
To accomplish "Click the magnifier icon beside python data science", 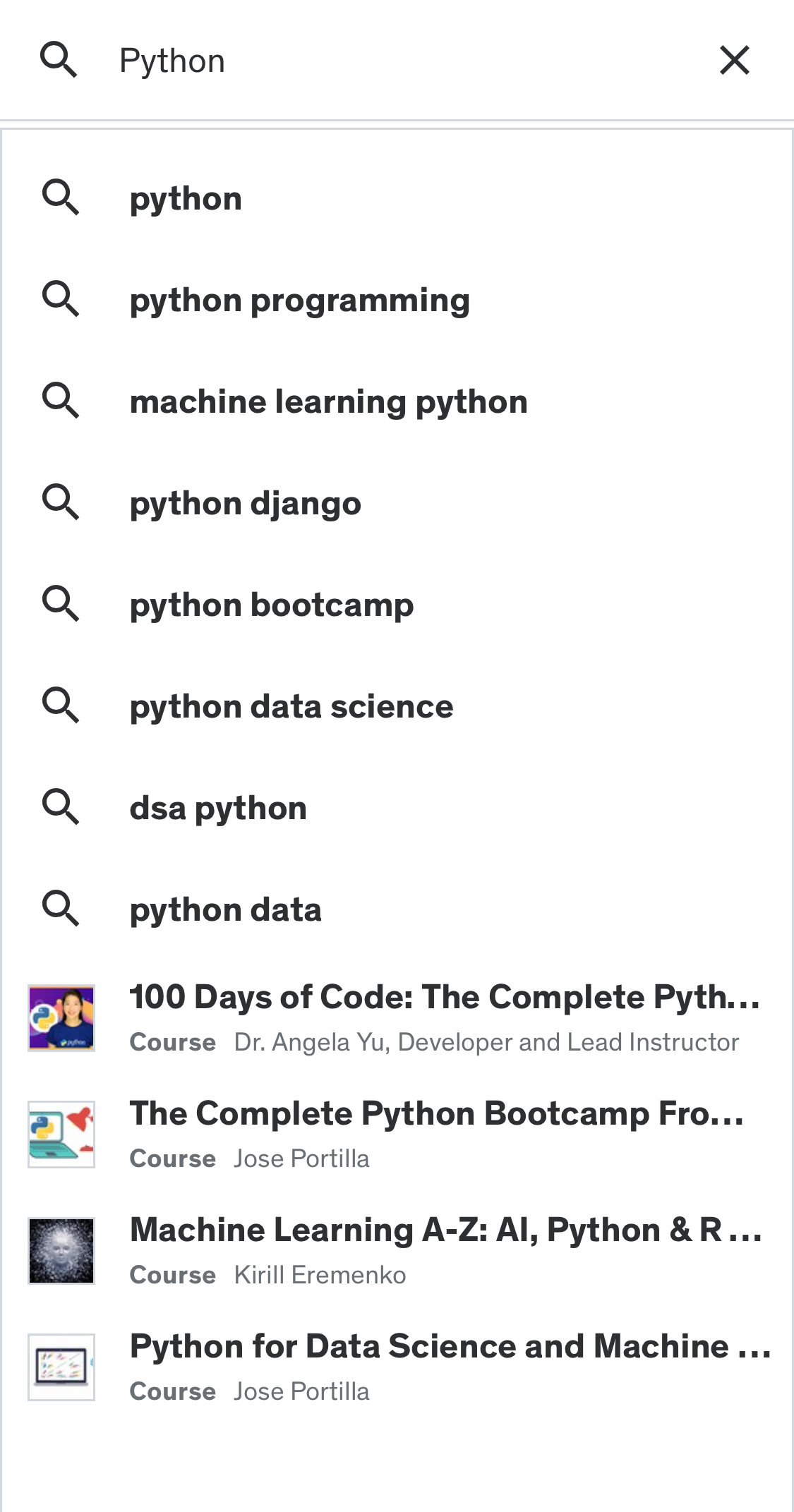I will pos(61,706).
